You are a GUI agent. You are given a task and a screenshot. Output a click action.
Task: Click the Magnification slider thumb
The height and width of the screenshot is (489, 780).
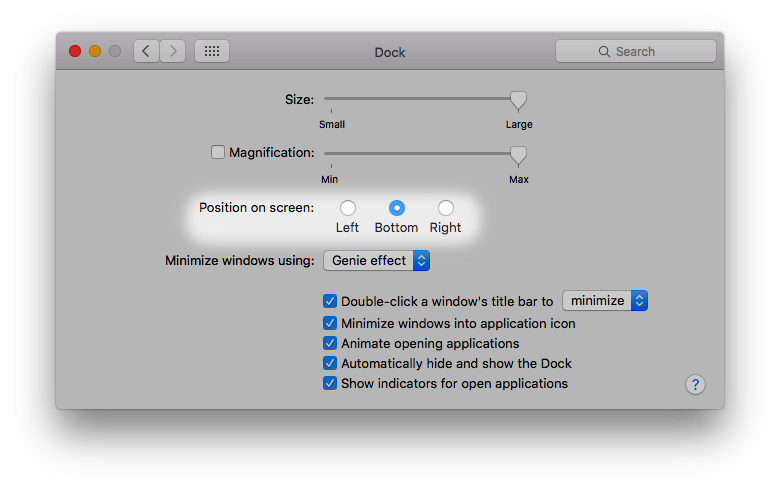click(x=518, y=156)
